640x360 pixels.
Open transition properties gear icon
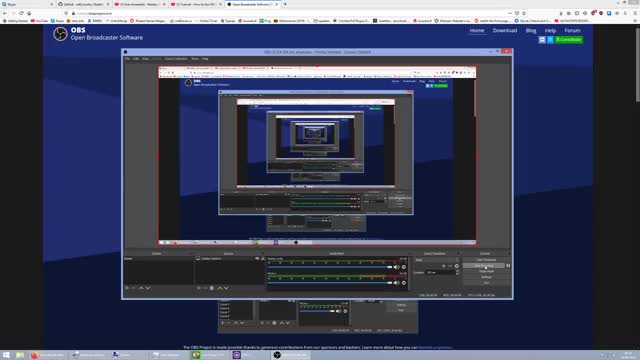point(457,266)
